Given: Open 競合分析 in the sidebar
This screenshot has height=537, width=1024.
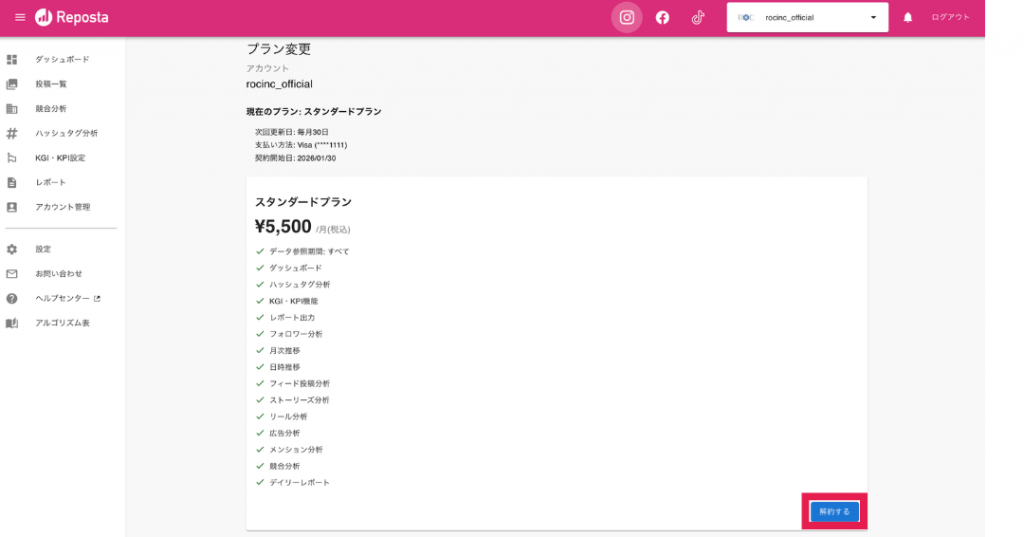Looking at the screenshot, I should coord(51,109).
